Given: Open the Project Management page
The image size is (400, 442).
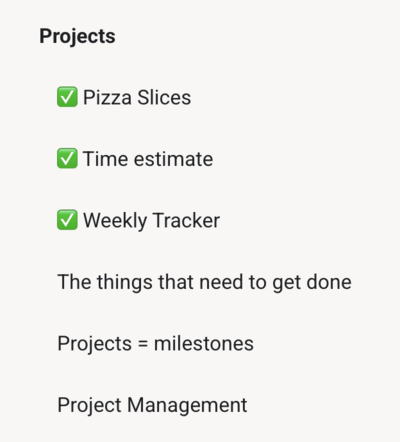Looking at the screenshot, I should (x=152, y=405).
